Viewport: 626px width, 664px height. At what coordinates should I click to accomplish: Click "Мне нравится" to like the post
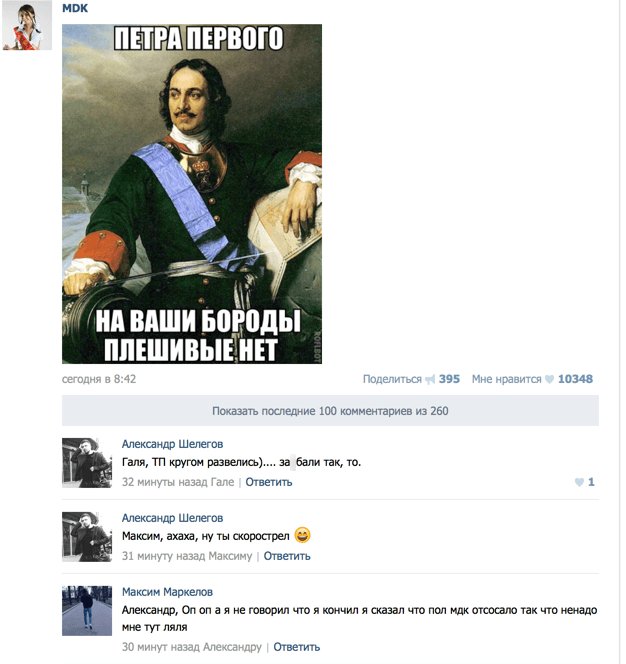tap(507, 379)
